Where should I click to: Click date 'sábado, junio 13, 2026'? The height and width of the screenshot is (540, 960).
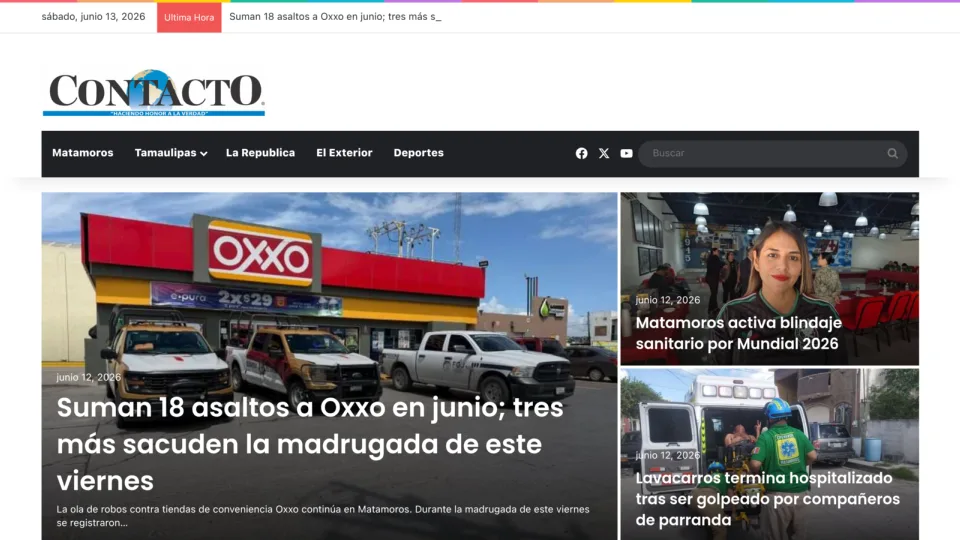point(93,17)
